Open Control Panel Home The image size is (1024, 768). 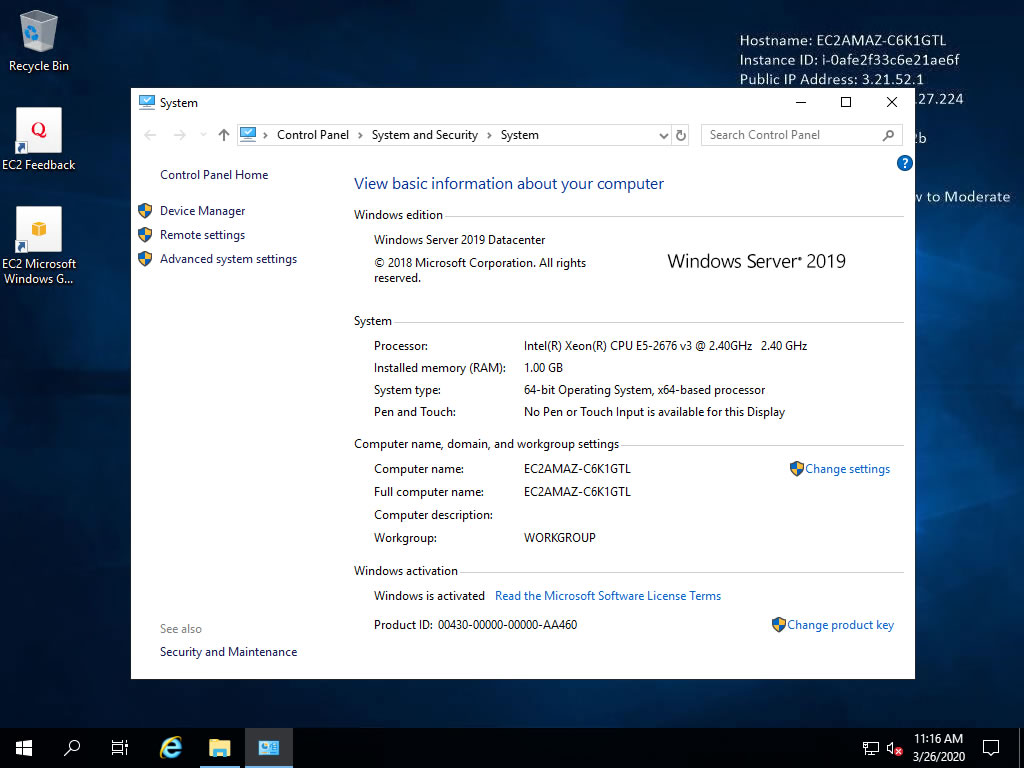point(214,175)
